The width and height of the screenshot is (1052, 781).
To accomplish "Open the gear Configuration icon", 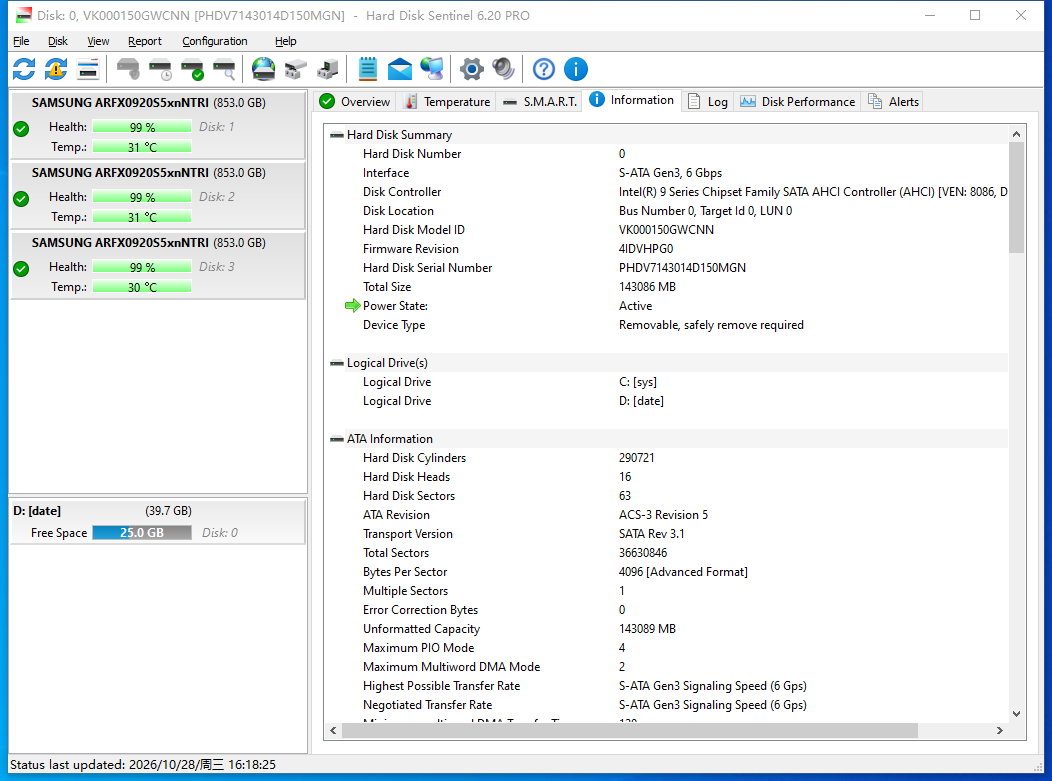I will [472, 68].
